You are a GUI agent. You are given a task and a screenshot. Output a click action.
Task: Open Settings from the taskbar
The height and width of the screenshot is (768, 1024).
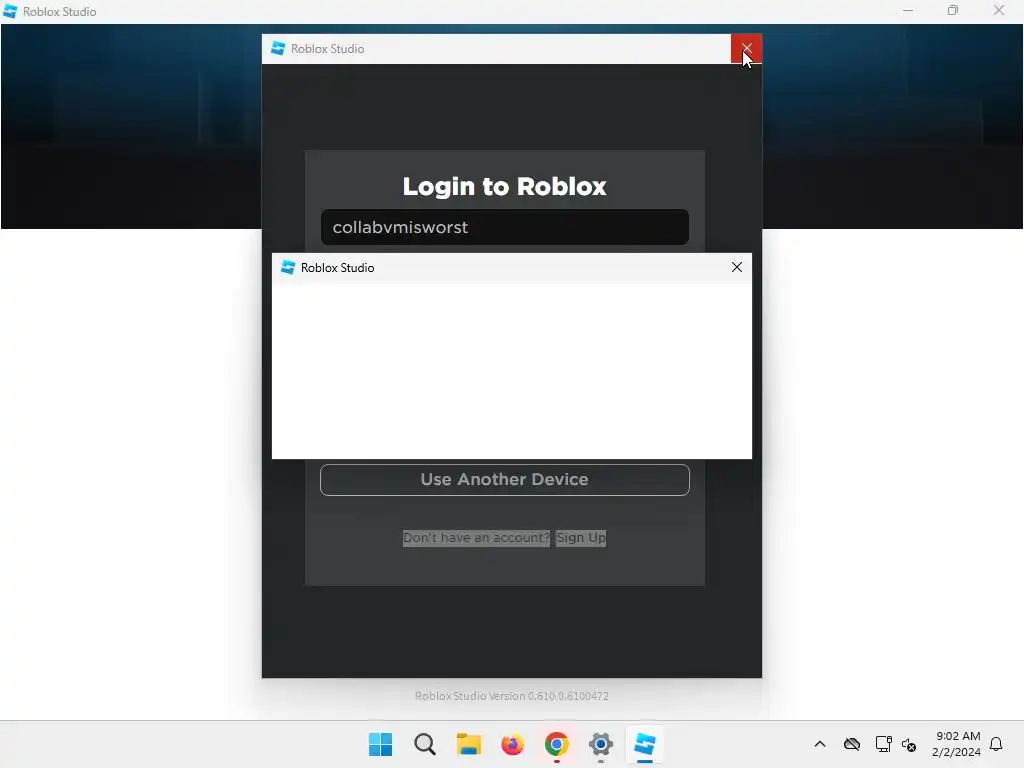[601, 744]
